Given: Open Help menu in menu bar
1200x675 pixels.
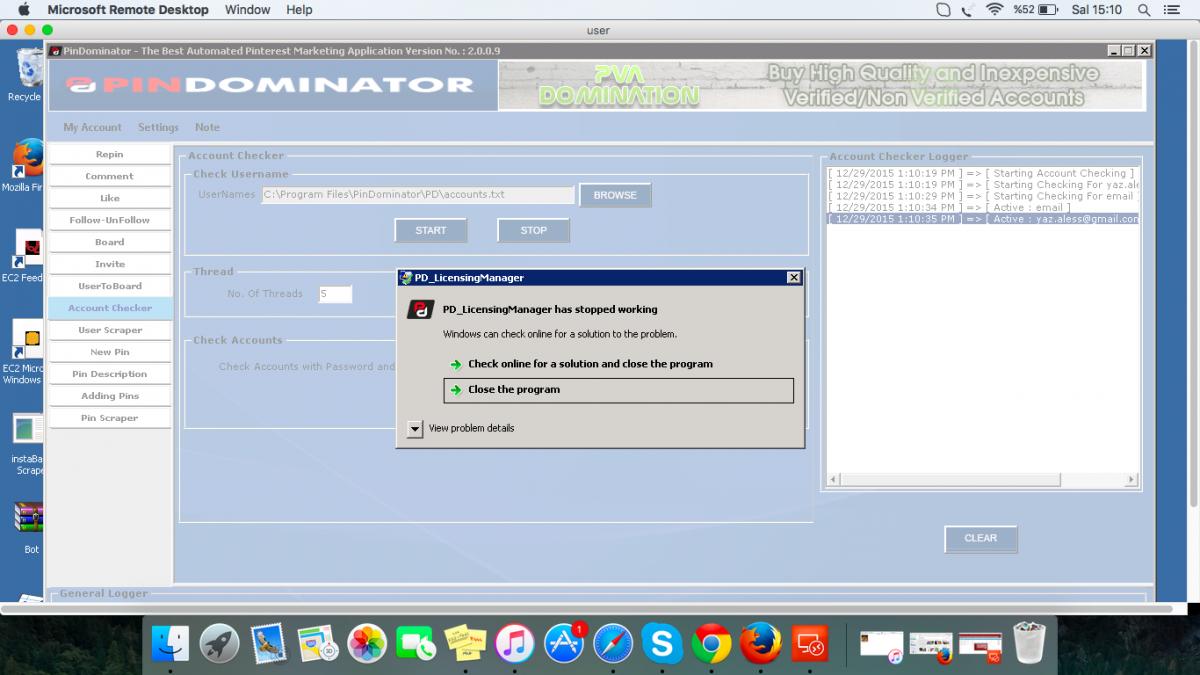Looking at the screenshot, I should pos(299,9).
